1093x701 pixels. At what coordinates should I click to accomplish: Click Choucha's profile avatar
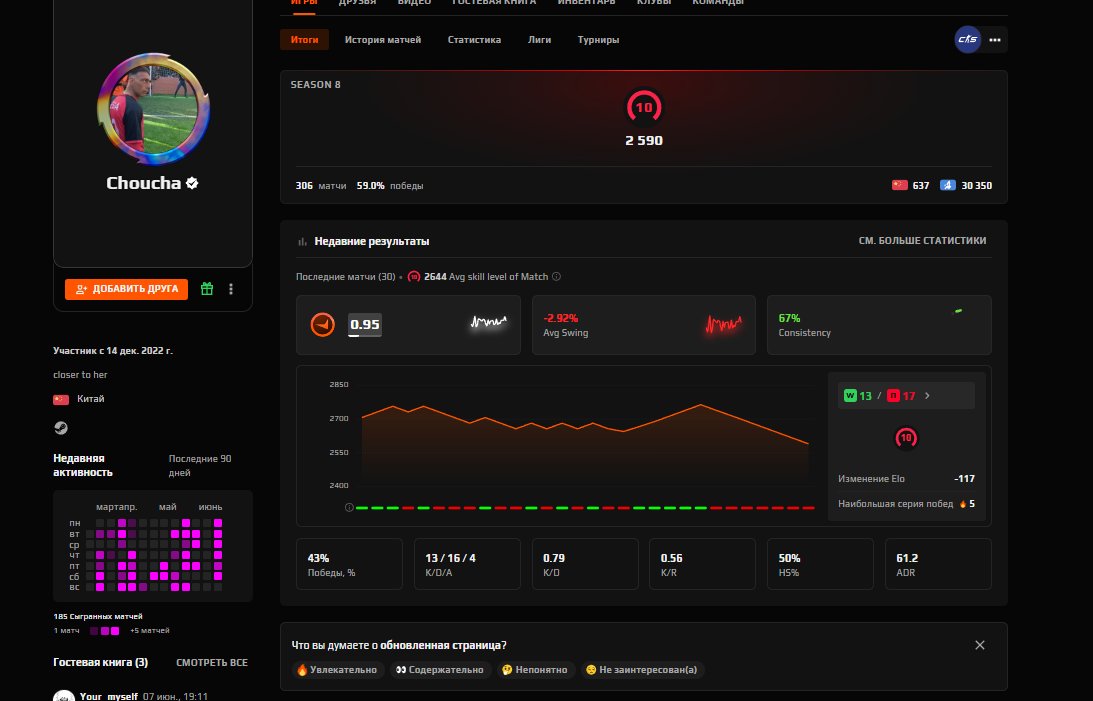click(153, 109)
